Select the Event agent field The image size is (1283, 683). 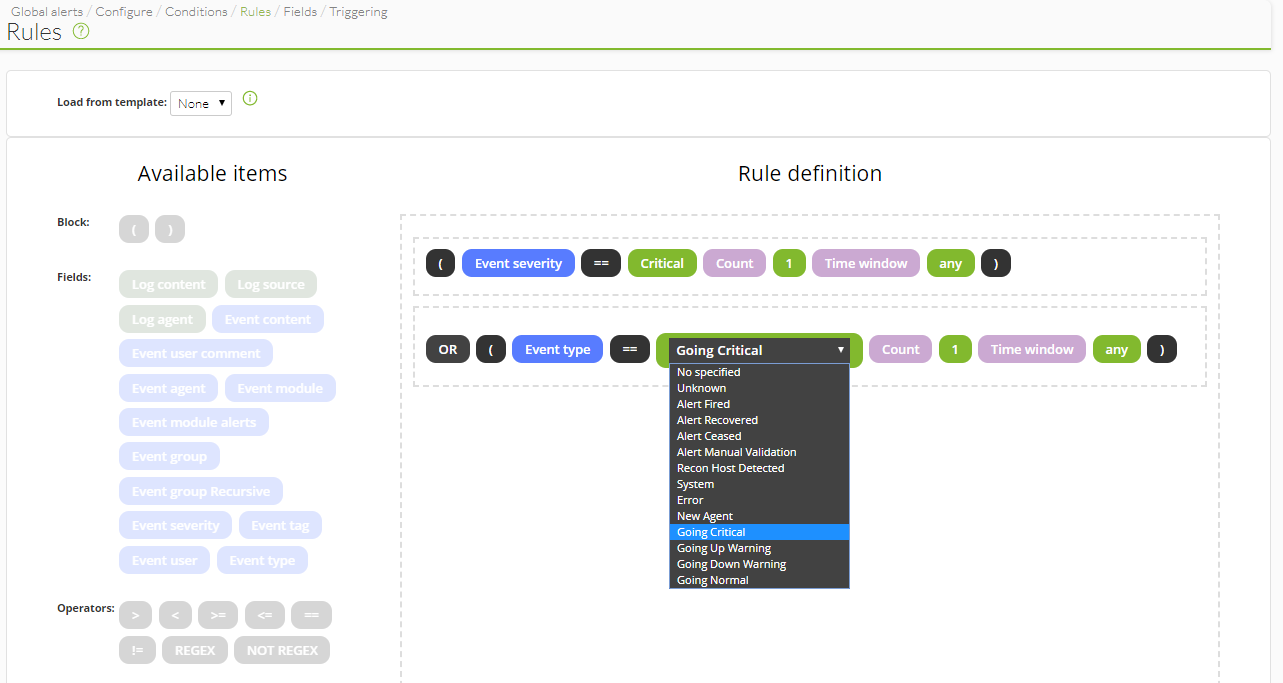pyautogui.click(x=168, y=389)
